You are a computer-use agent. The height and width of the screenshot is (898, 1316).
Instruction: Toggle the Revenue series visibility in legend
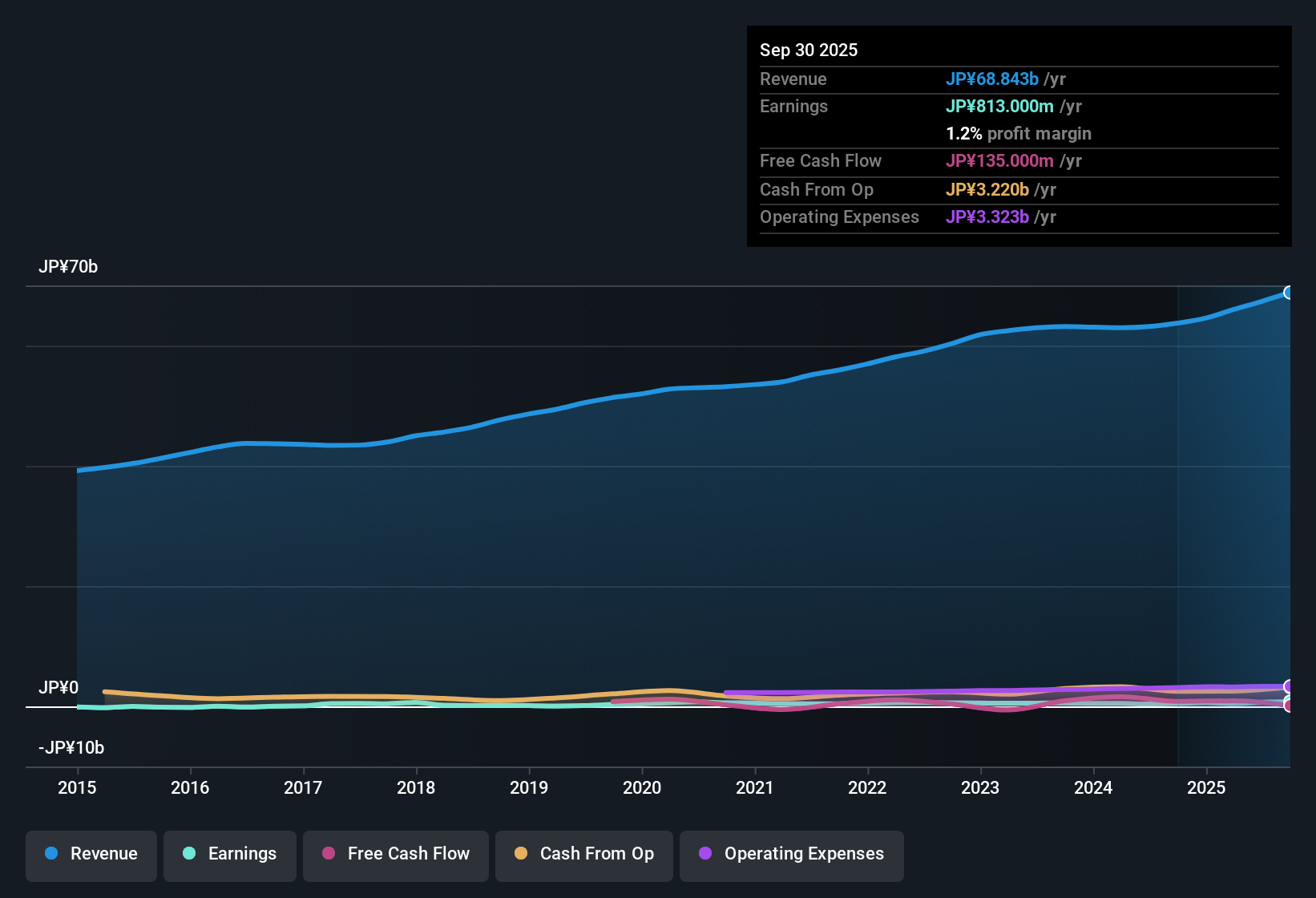point(91,854)
